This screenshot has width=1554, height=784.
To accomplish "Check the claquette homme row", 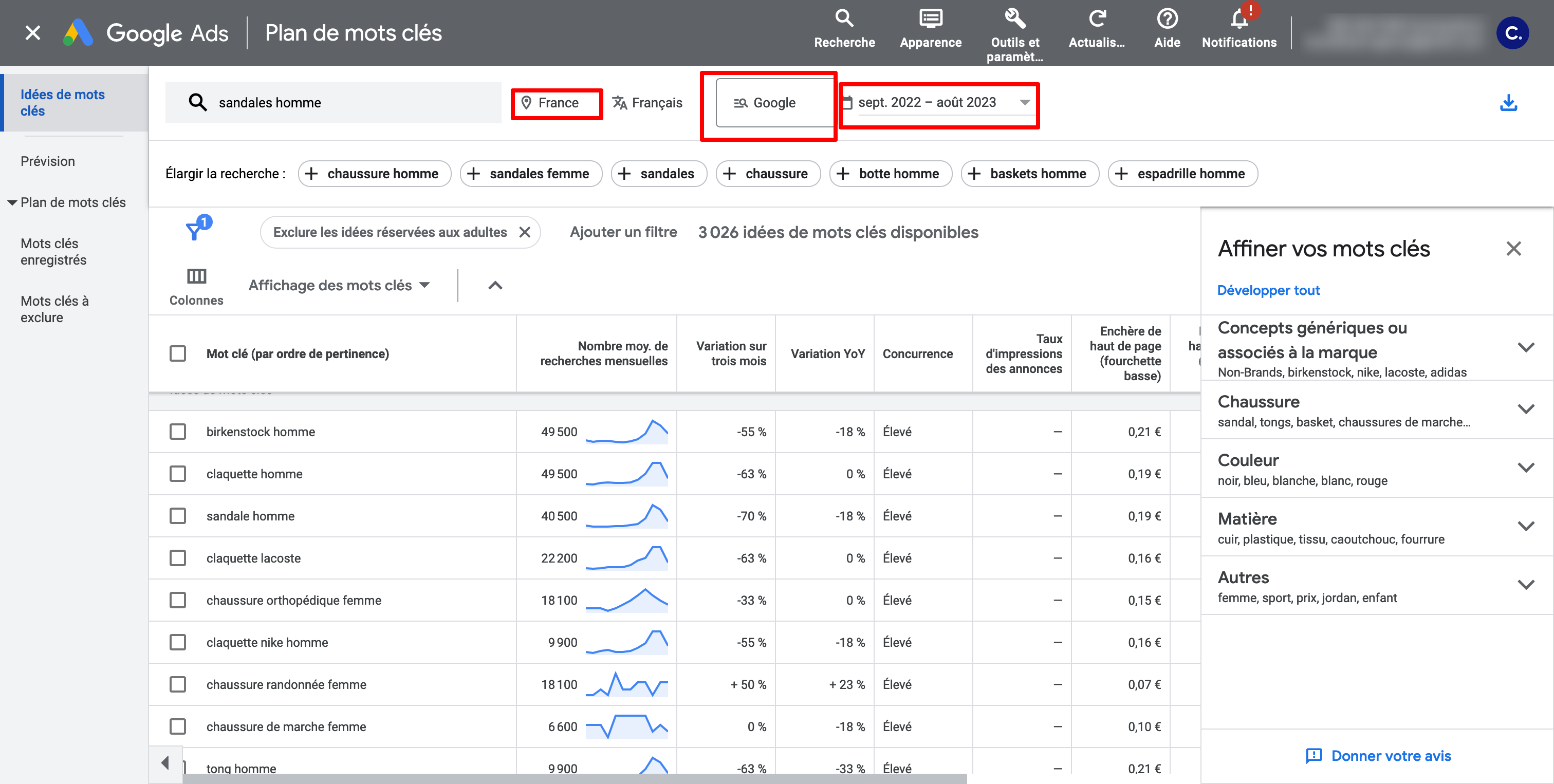I will pyautogui.click(x=177, y=474).
